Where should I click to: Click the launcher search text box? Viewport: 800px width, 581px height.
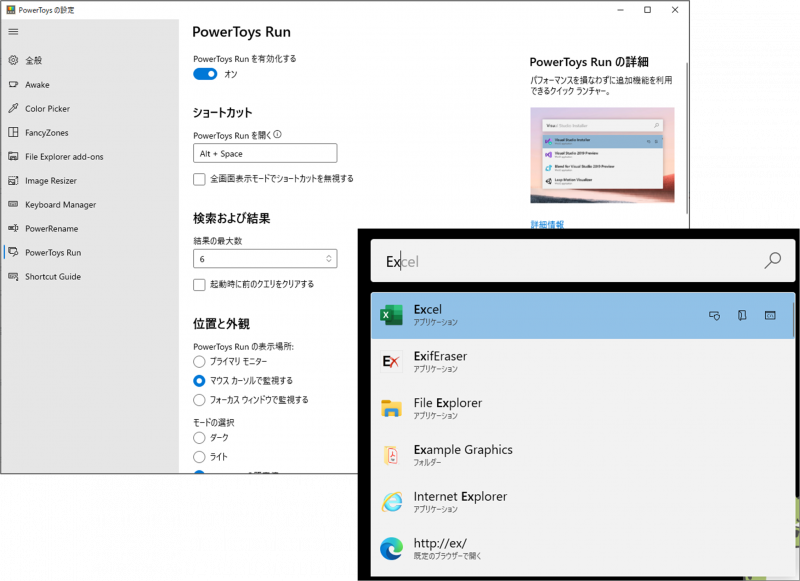click(x=583, y=261)
